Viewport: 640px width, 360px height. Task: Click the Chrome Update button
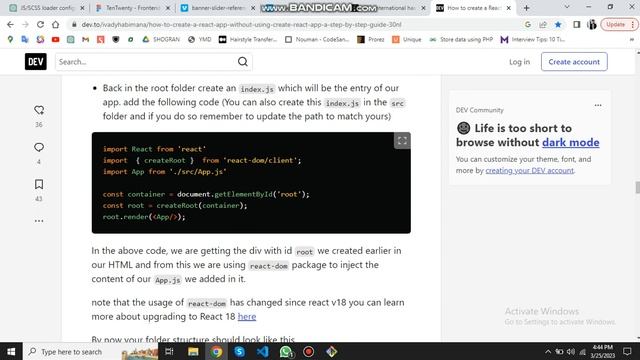coord(619,24)
